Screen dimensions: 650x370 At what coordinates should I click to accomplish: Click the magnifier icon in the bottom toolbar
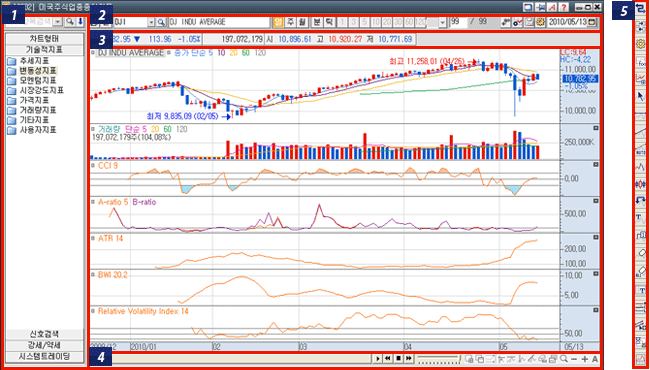click(563, 359)
